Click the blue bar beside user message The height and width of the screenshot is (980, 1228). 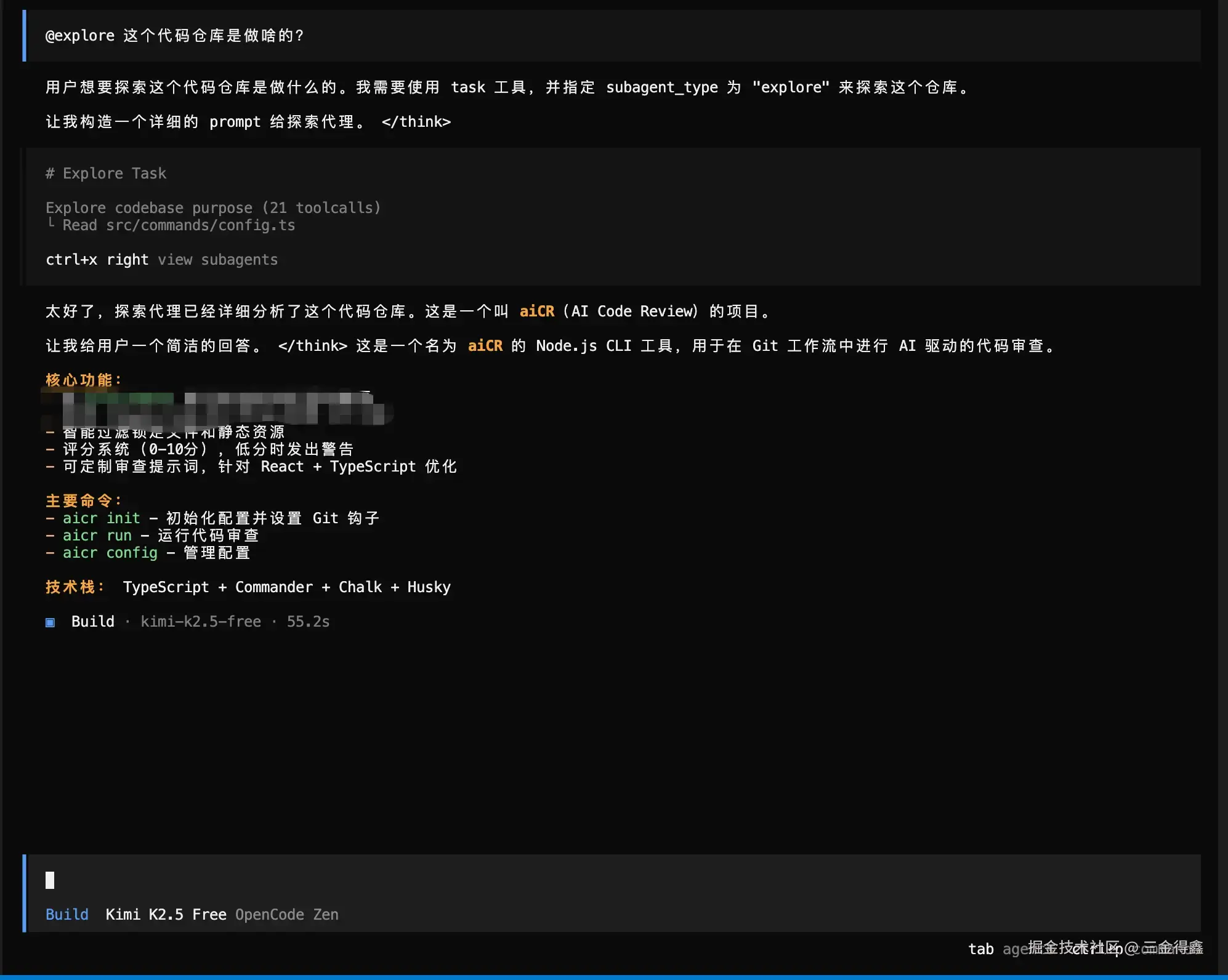pos(24,36)
